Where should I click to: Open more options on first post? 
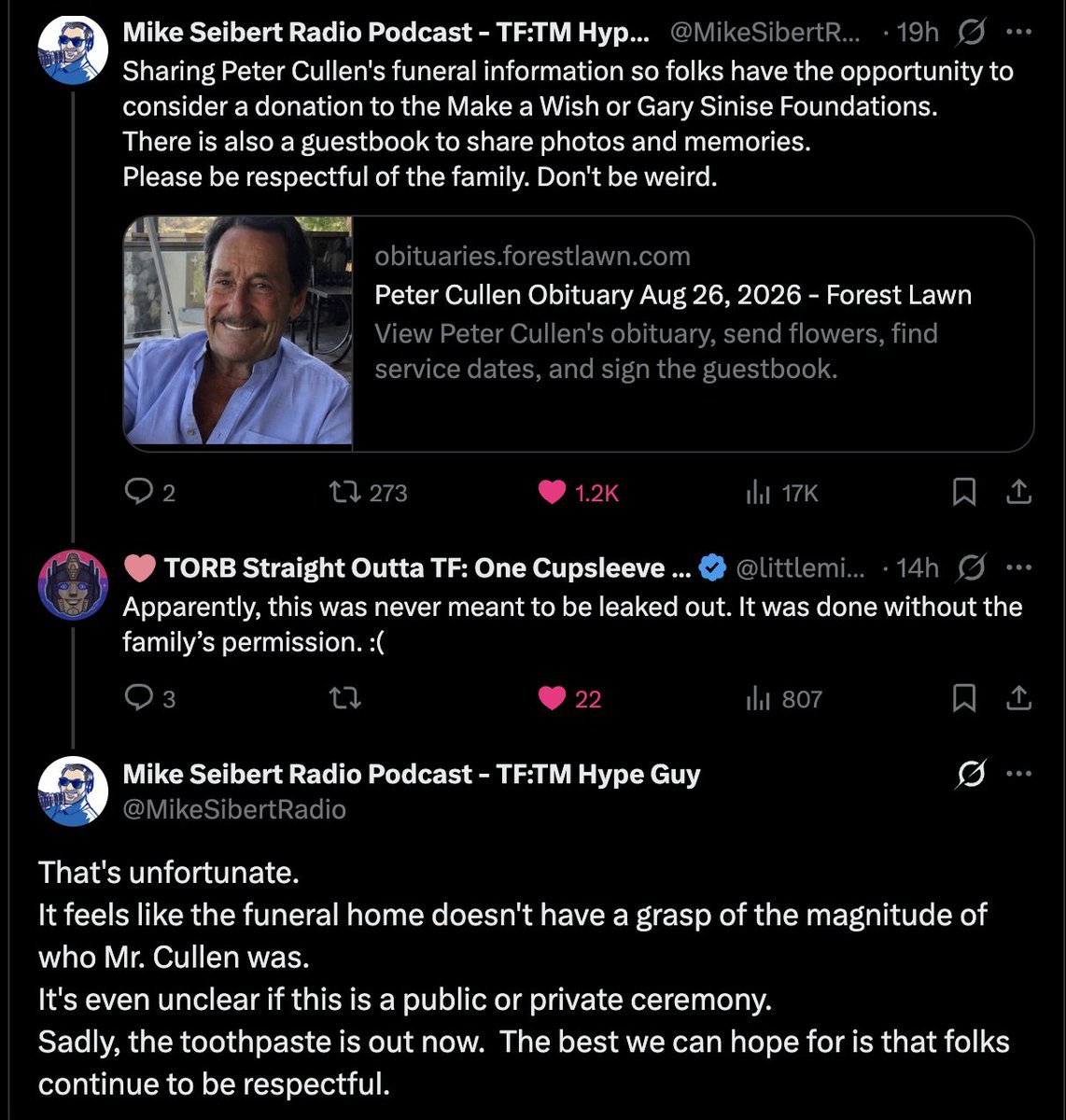1018,33
